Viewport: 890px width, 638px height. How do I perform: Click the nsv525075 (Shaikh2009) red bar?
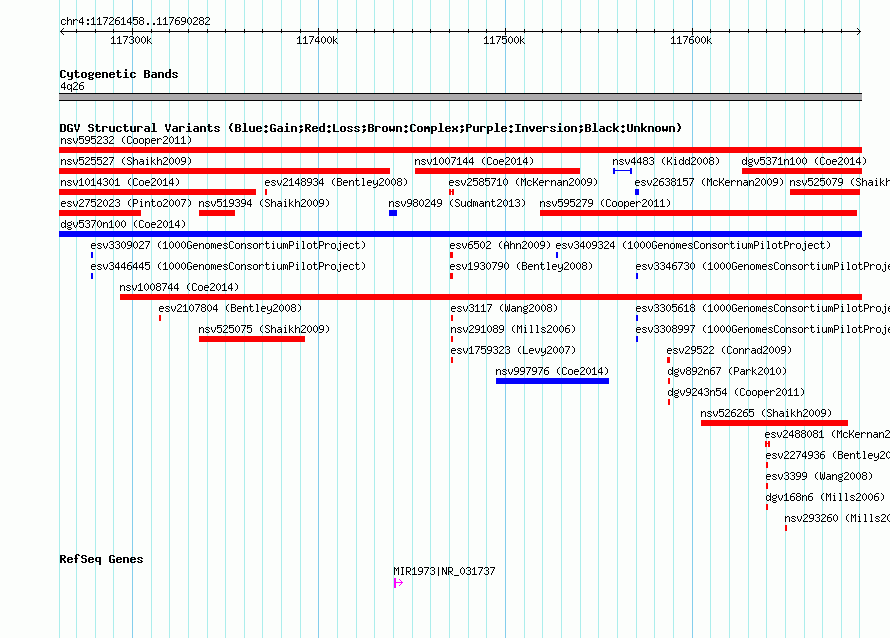point(252,339)
